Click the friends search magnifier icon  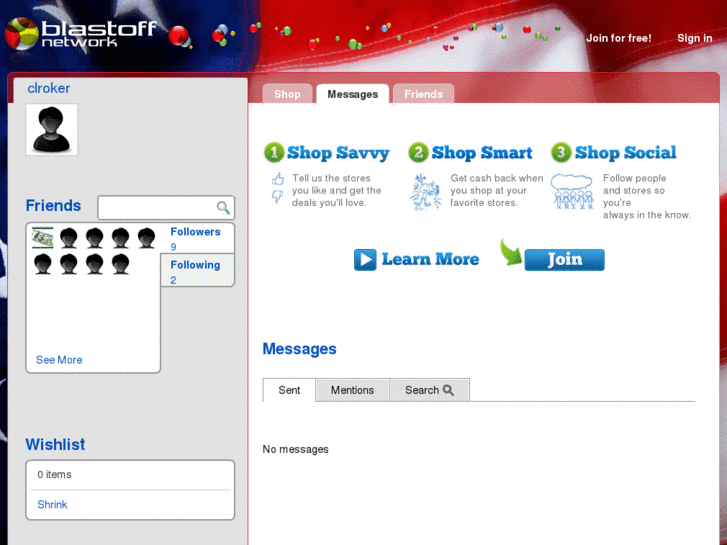223,207
